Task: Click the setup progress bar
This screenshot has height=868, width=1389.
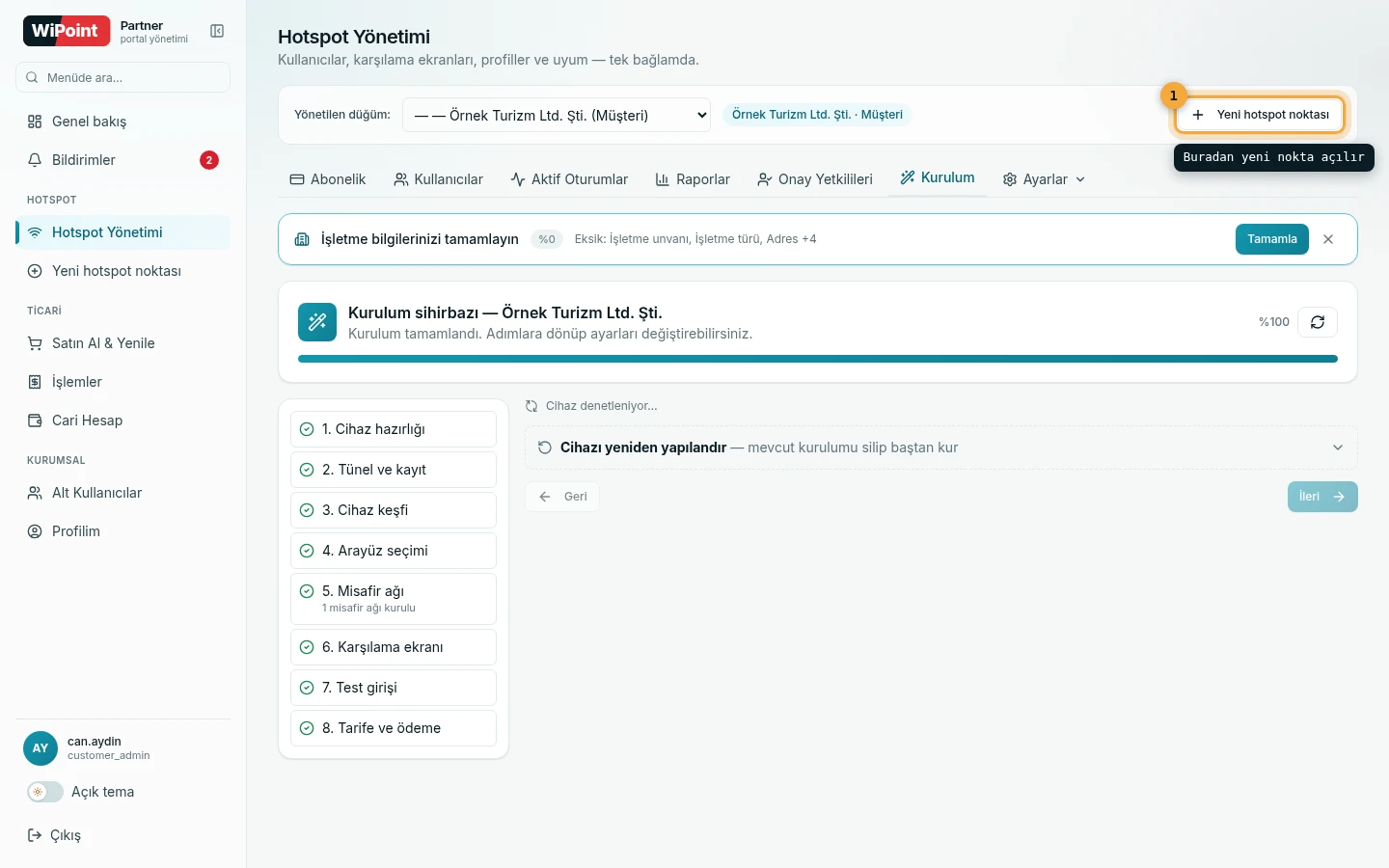Action: (818, 359)
